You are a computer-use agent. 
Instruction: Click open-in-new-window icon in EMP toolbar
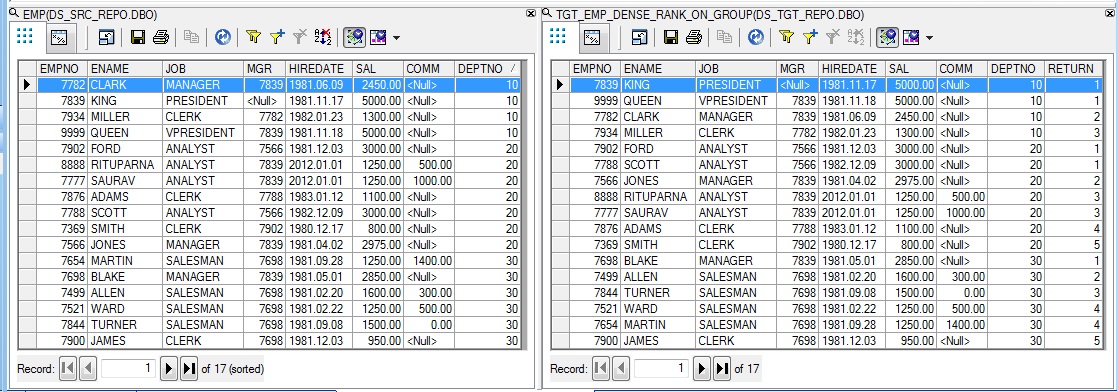click(x=106, y=37)
